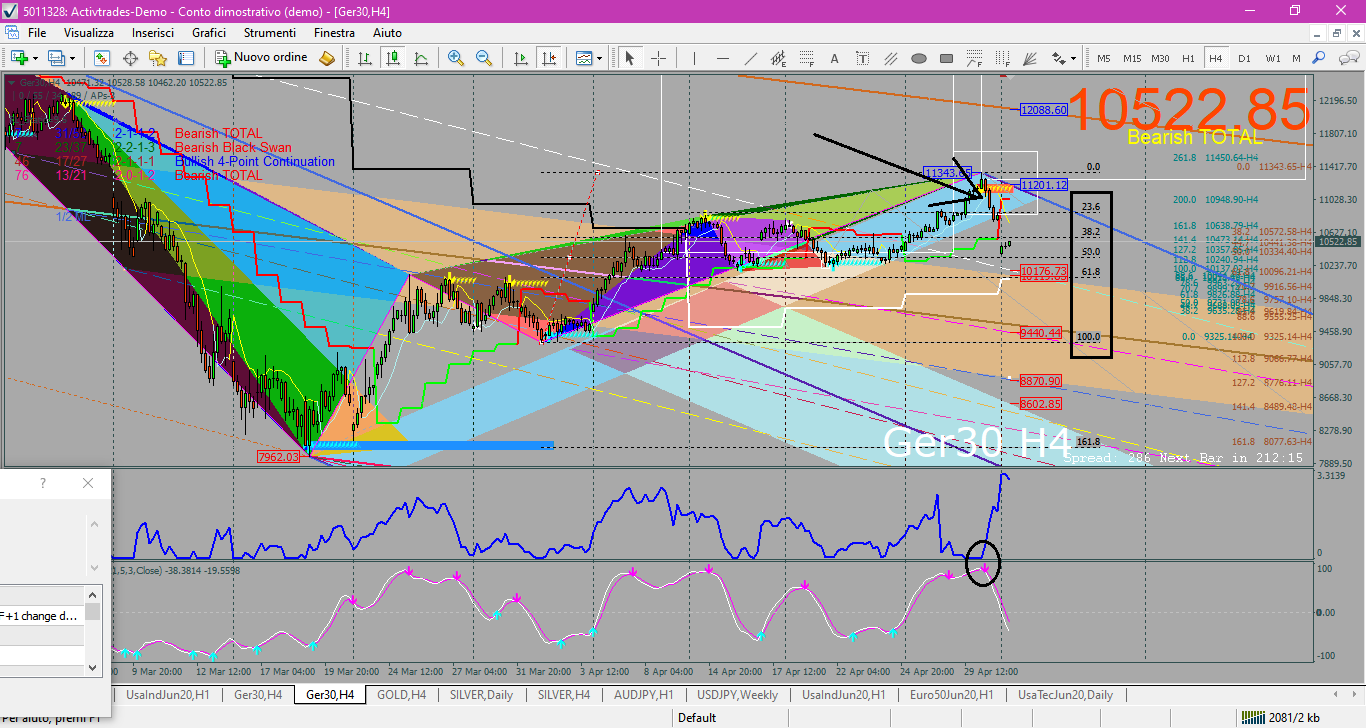Toggle auto scroll chart icon
Viewport: 1366px width, 728px height.
(521, 58)
